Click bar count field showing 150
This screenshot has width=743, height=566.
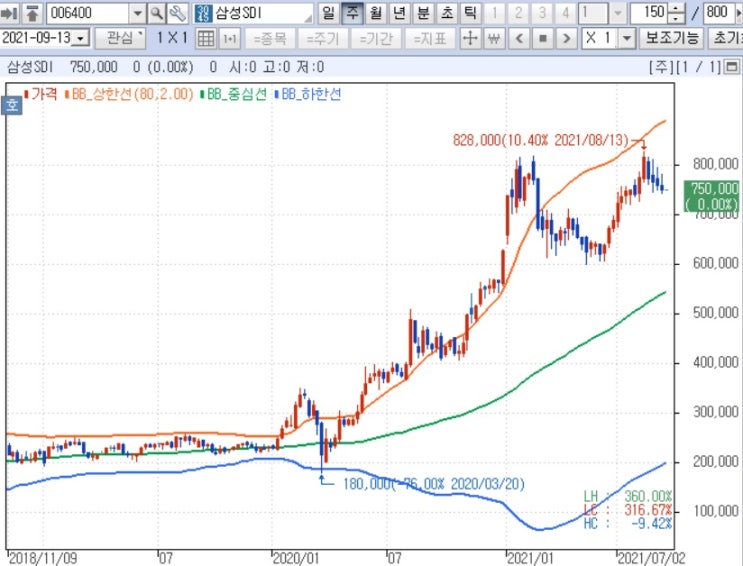[648, 13]
